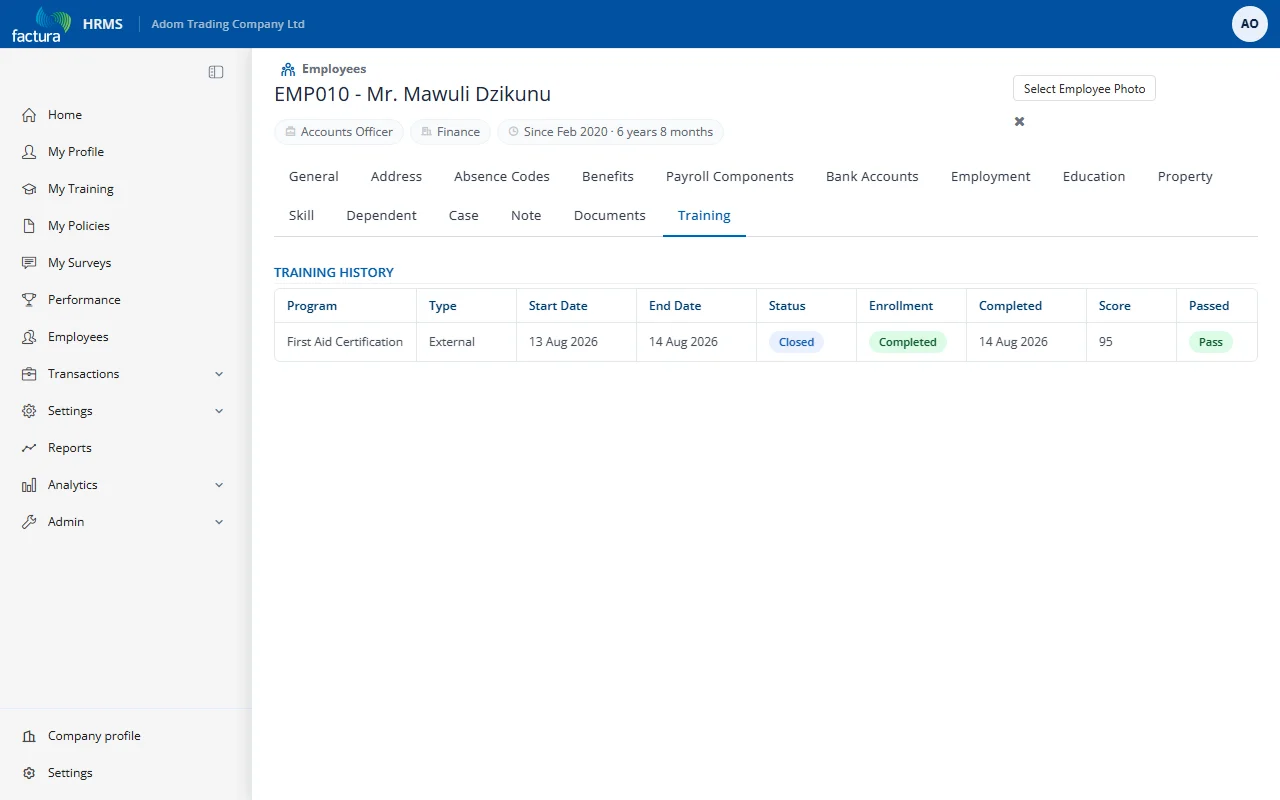The width and height of the screenshot is (1280, 800).
Task: Open the AO user avatar menu
Action: click(1250, 24)
